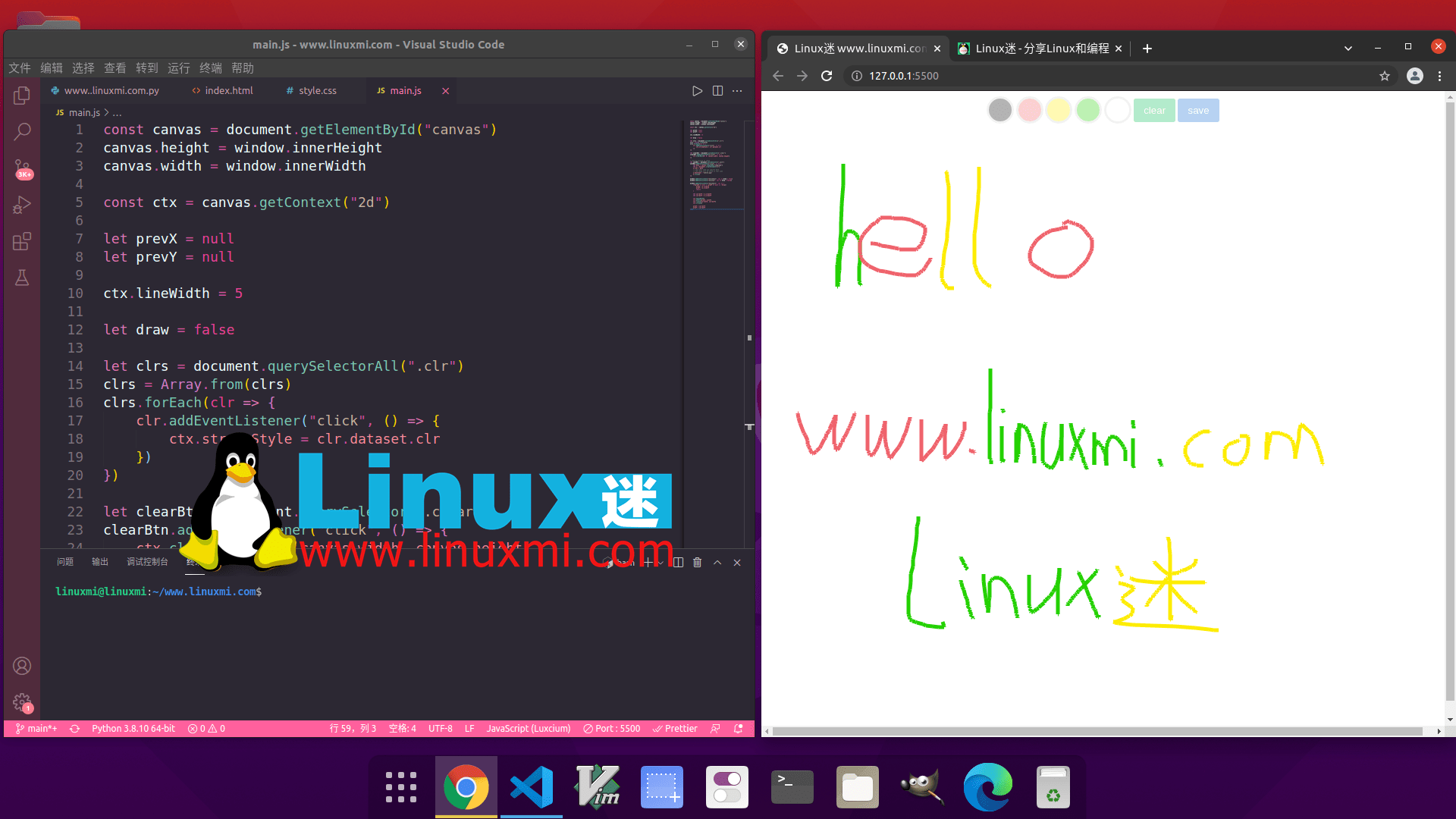
Task: Toggle panel maximize with the chevron
Action: click(717, 562)
